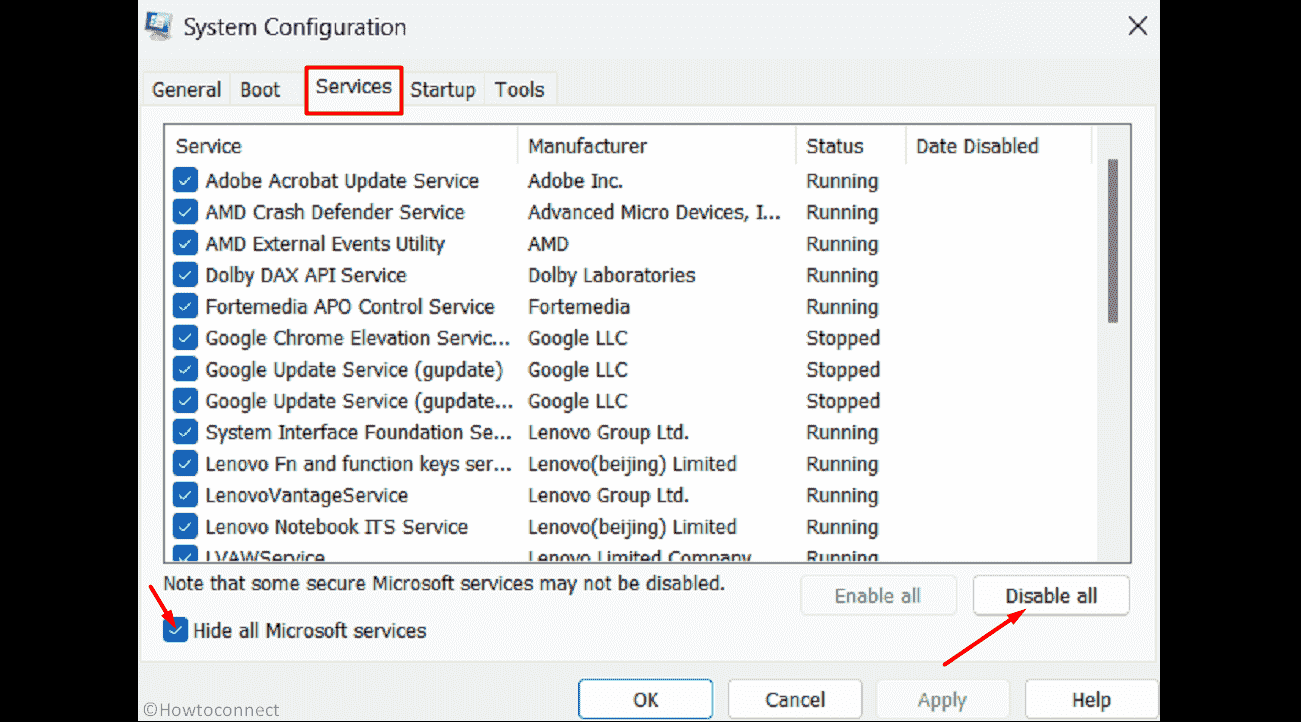Click the 'AMD' manufacturer cell
The width and height of the screenshot is (1301, 722).
coord(548,244)
